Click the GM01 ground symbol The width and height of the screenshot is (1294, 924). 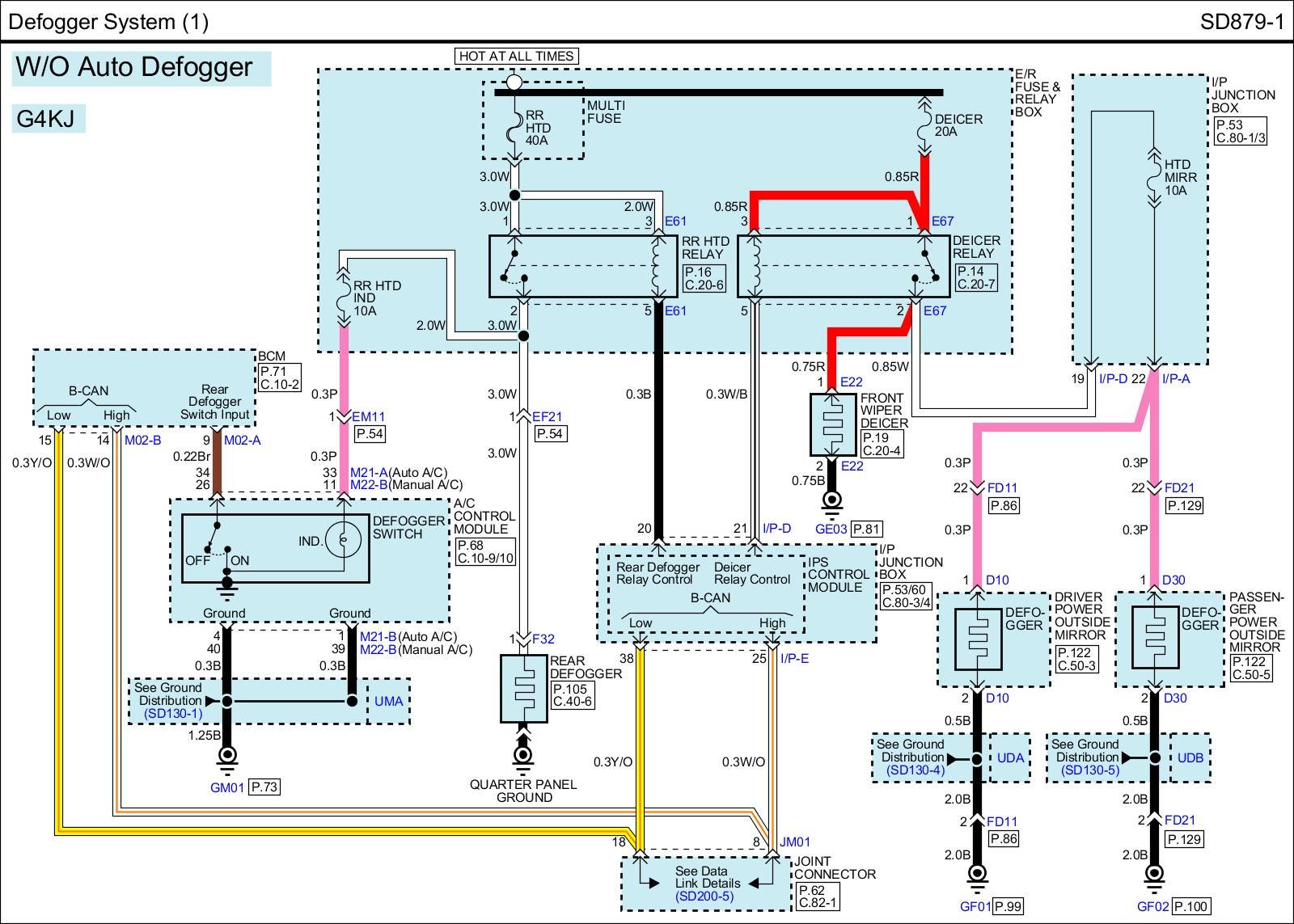pos(227,757)
